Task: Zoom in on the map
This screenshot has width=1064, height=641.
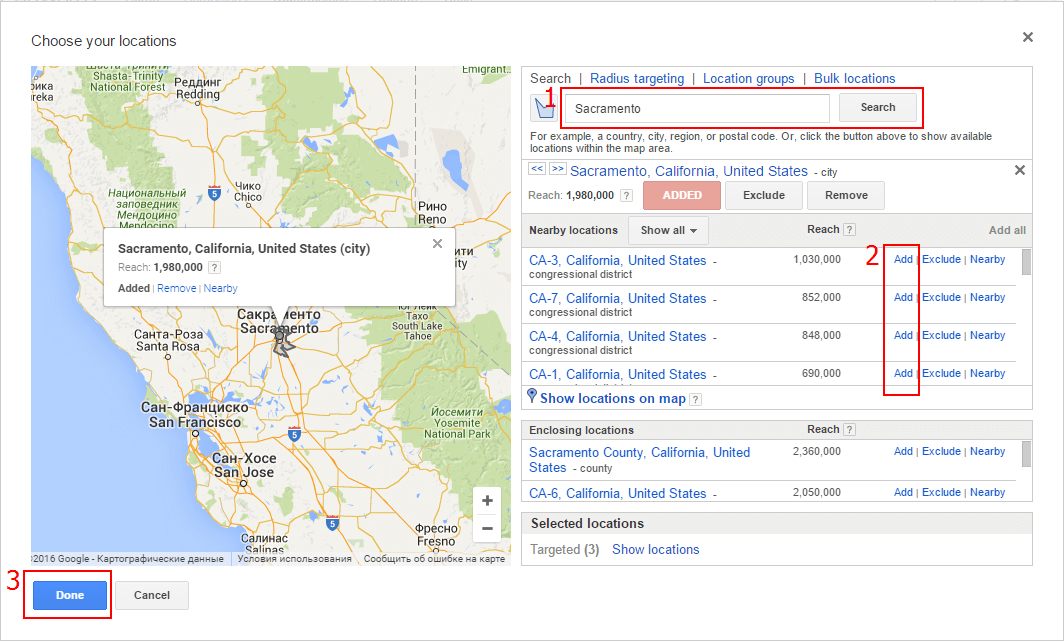Action: pos(487,501)
